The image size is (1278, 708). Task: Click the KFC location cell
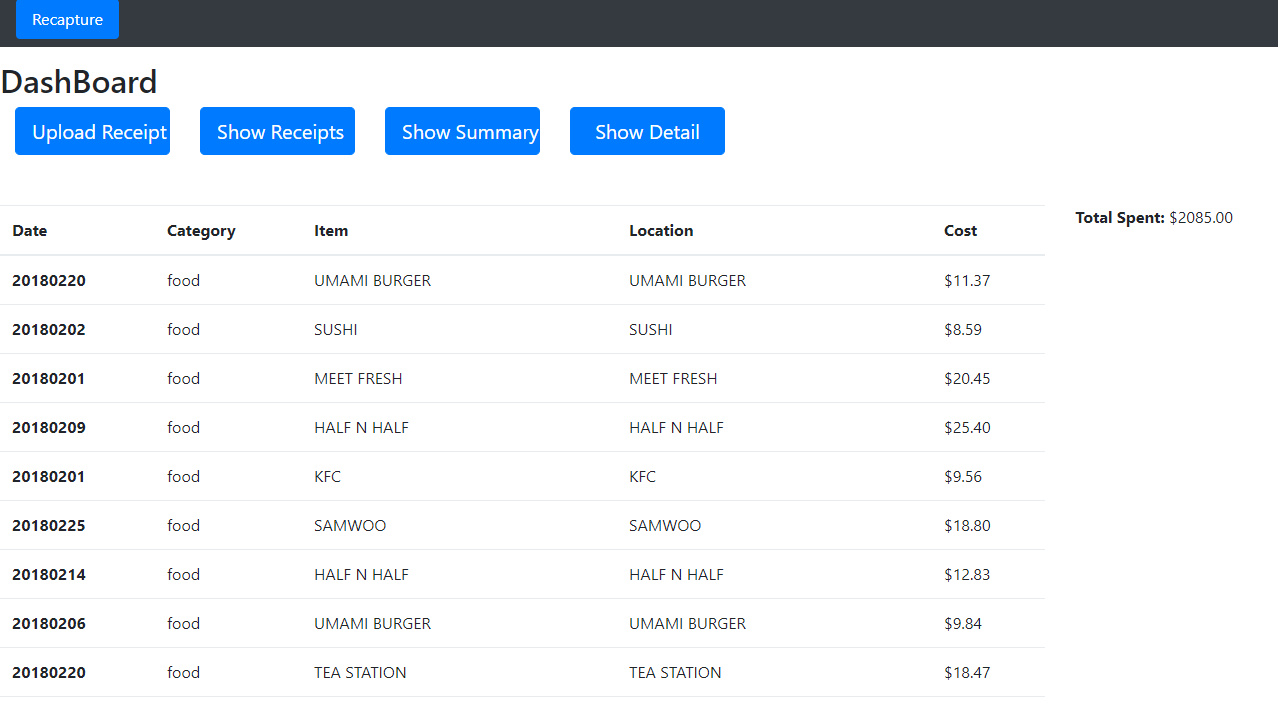click(642, 476)
